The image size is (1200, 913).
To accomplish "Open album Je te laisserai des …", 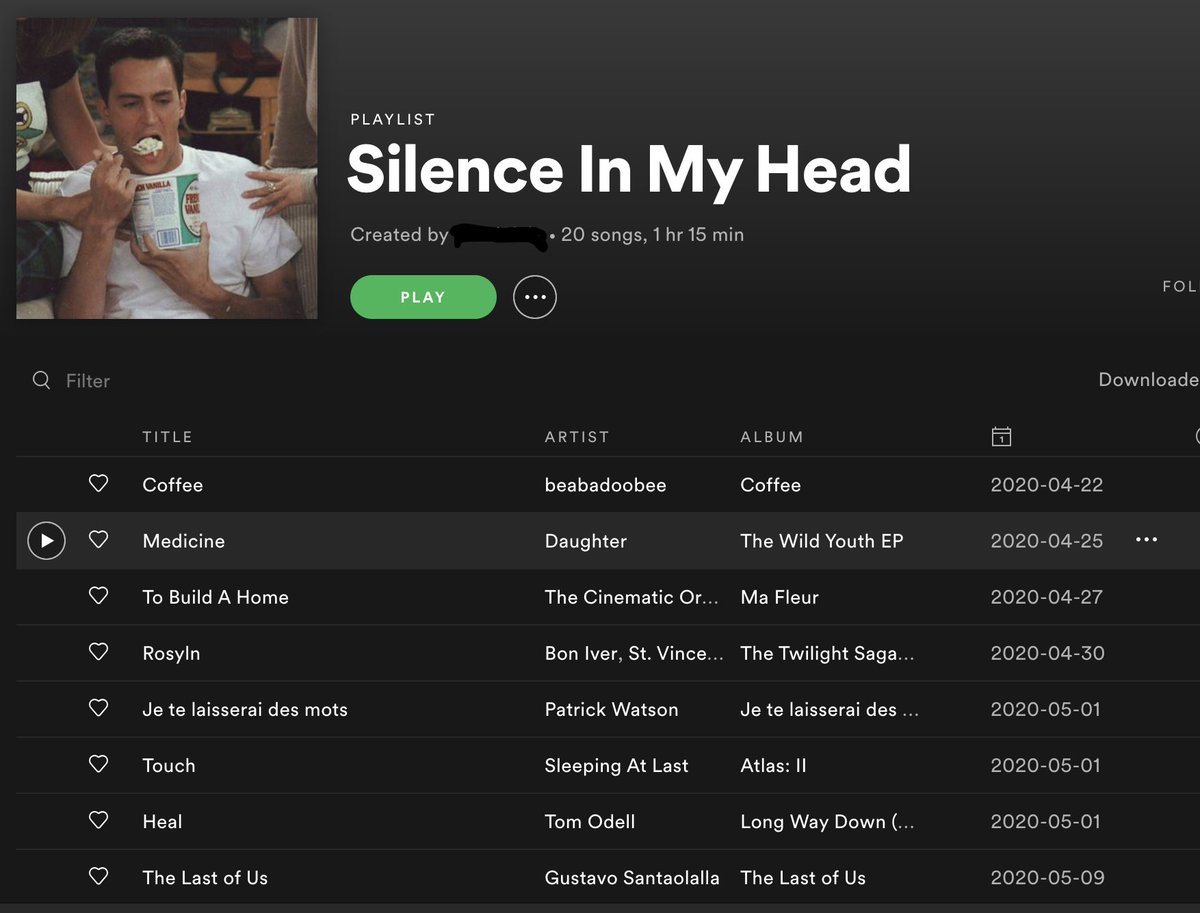I will coord(829,709).
